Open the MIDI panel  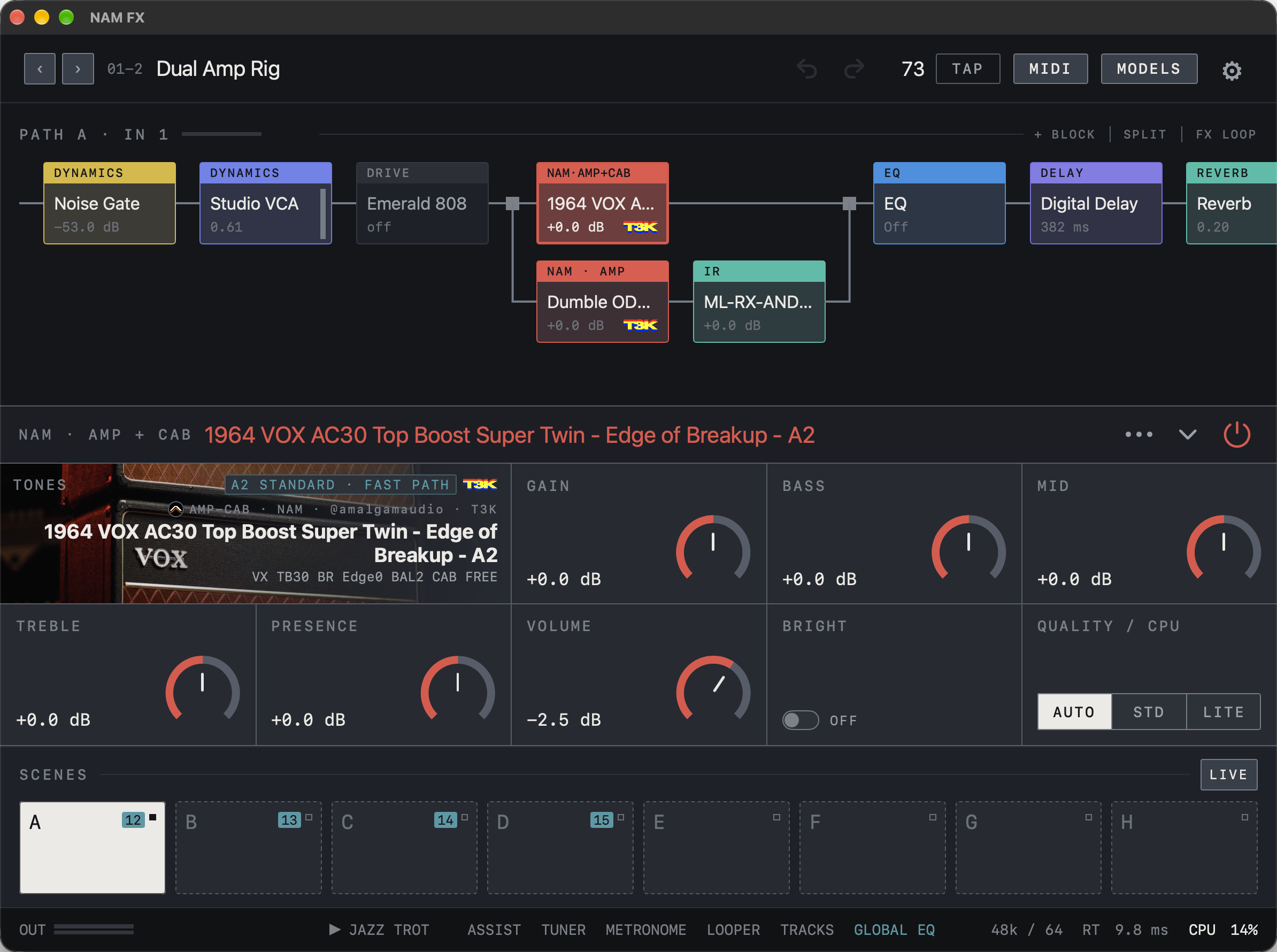click(x=1050, y=69)
